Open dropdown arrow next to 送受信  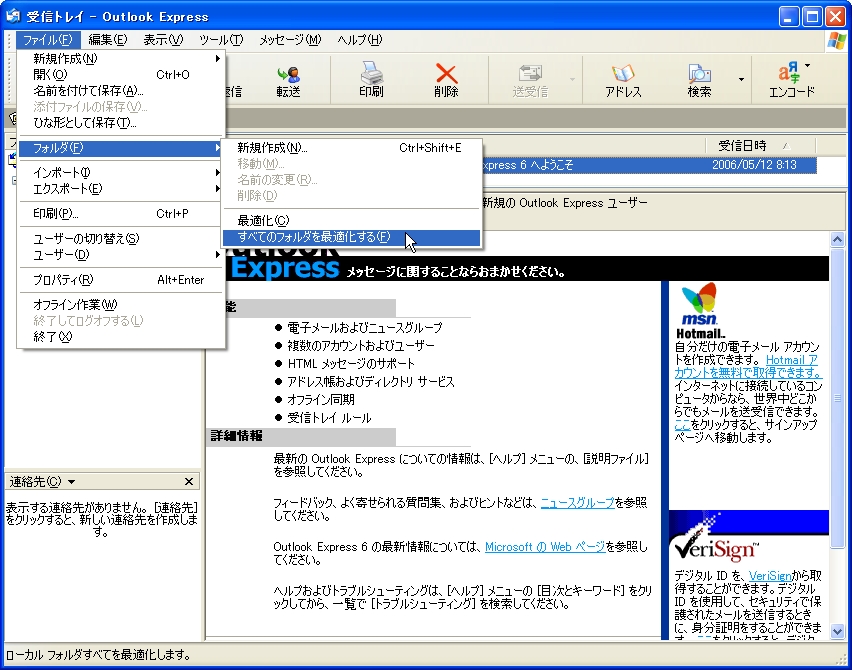click(x=572, y=79)
